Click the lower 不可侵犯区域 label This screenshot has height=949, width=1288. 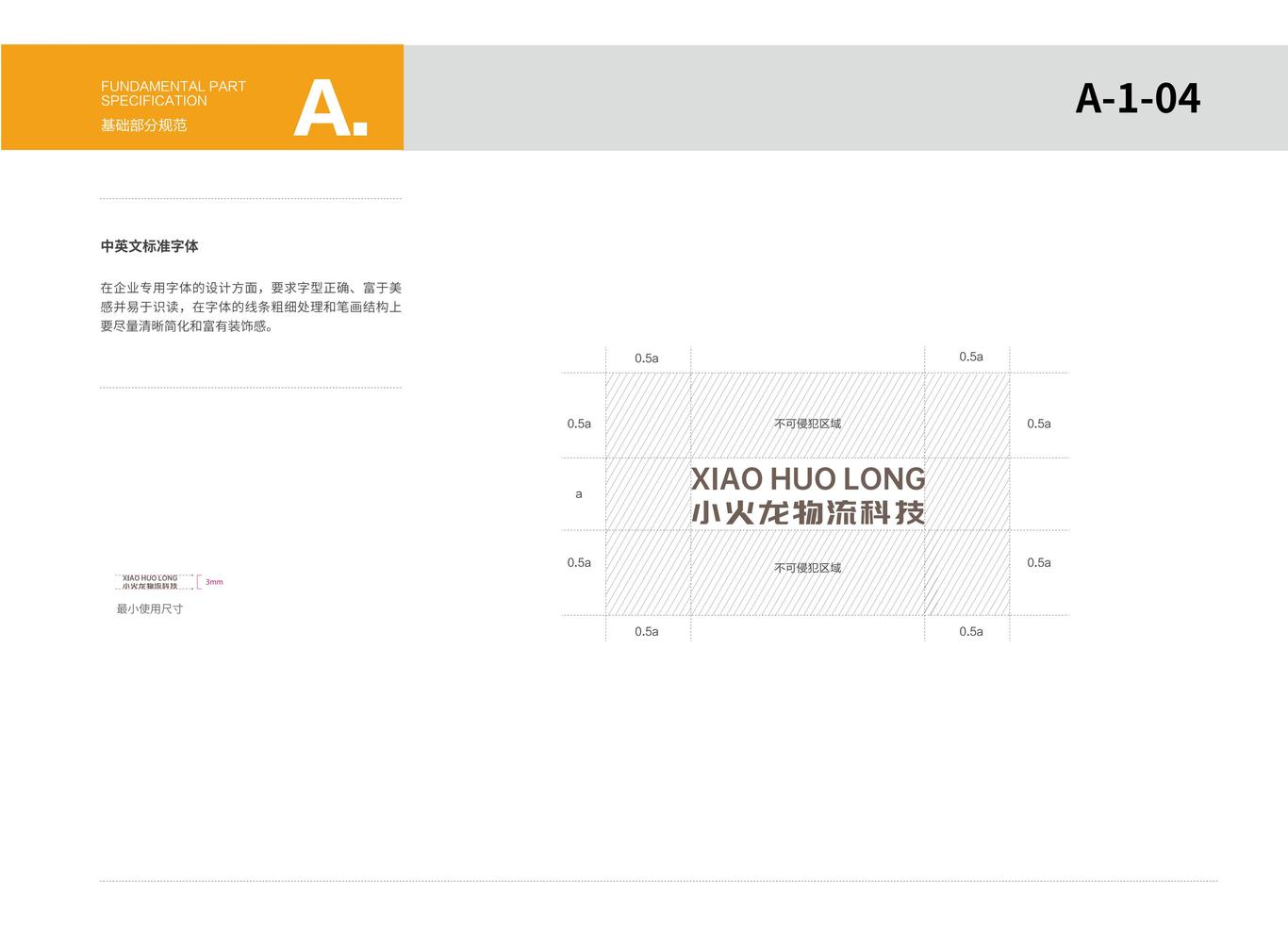click(x=807, y=568)
